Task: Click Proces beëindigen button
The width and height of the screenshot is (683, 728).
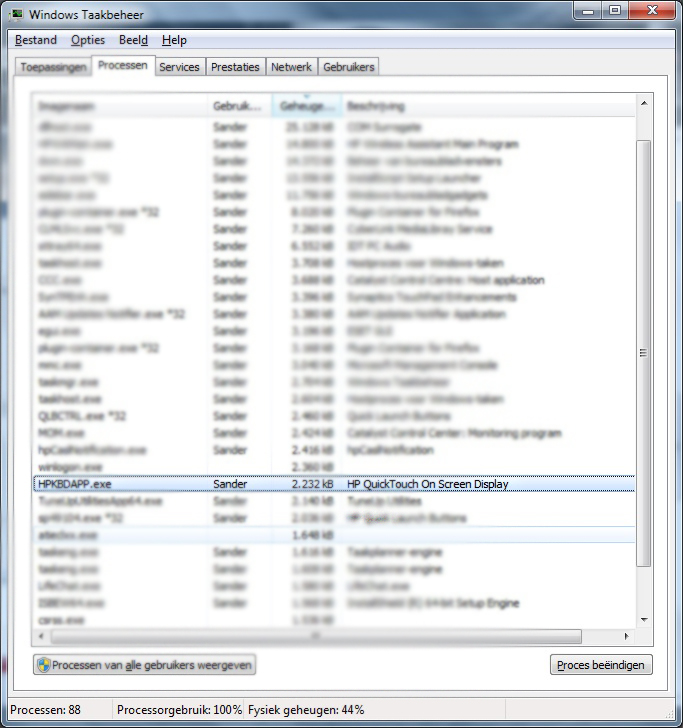Action: [x=601, y=665]
